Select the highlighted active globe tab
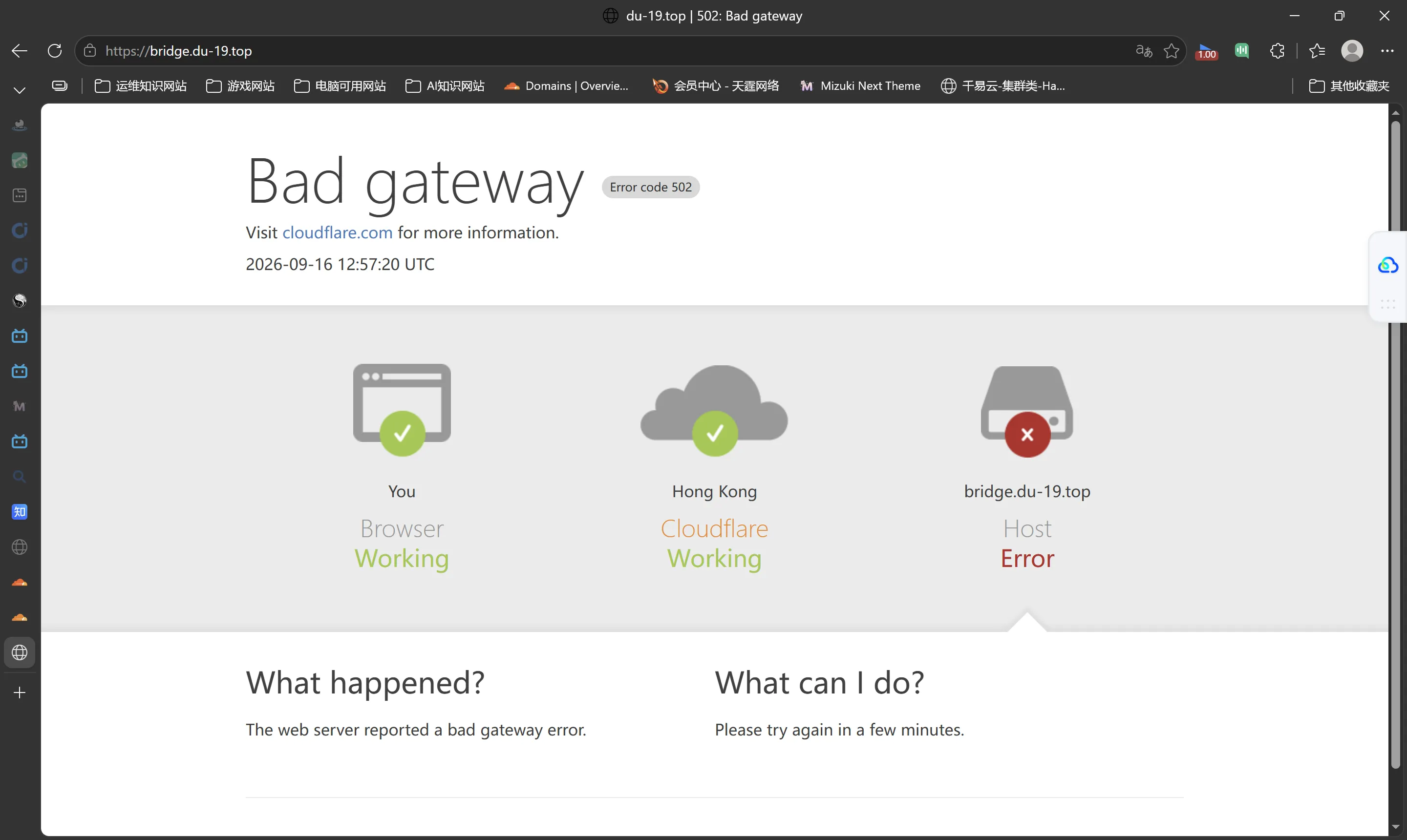This screenshot has height=840, width=1407. 20,652
